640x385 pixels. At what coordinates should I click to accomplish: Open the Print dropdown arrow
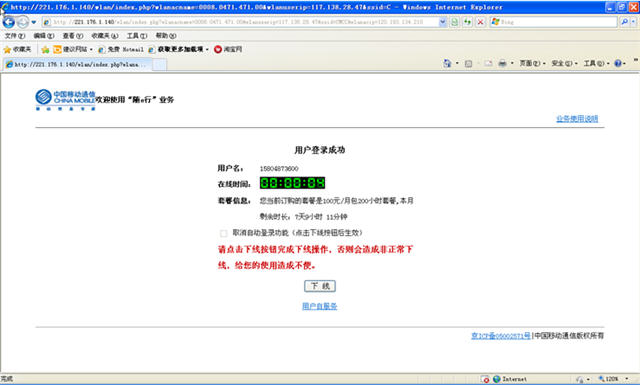click(x=512, y=63)
